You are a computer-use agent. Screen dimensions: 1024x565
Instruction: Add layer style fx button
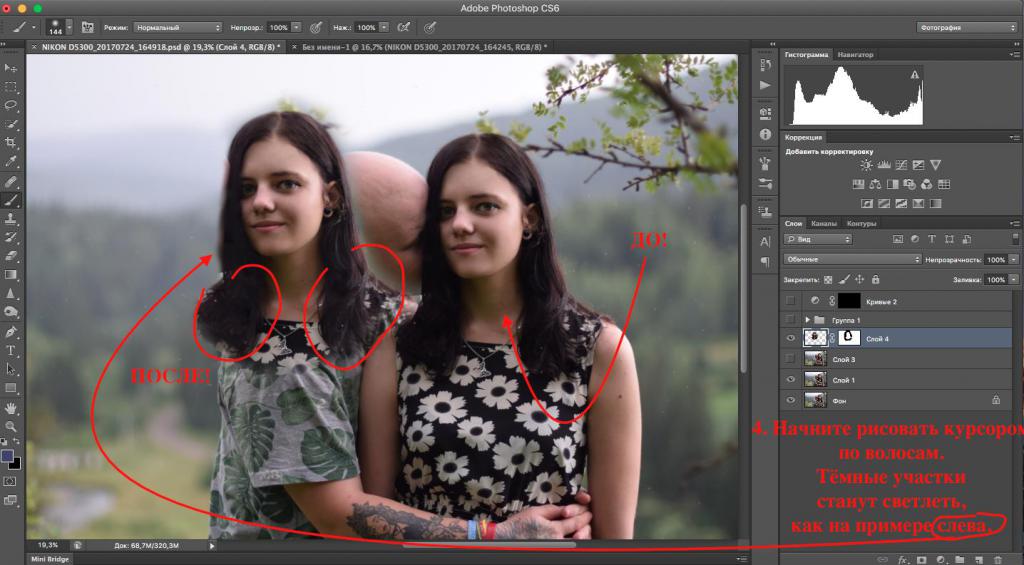click(903, 560)
